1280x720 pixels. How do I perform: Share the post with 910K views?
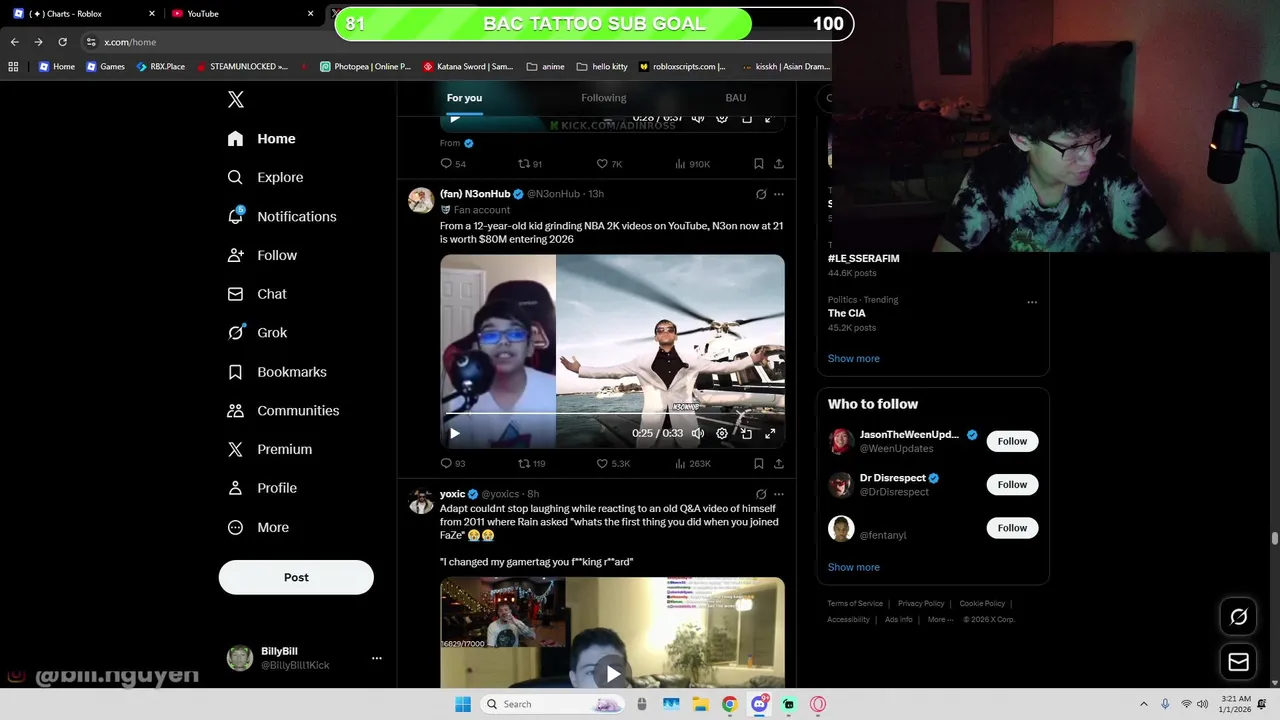click(779, 164)
